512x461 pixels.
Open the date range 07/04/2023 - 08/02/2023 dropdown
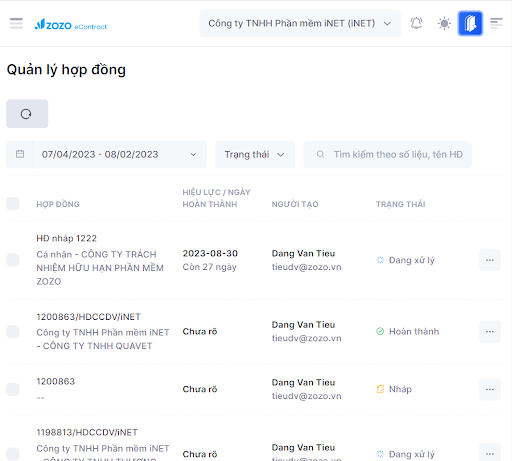(120, 154)
